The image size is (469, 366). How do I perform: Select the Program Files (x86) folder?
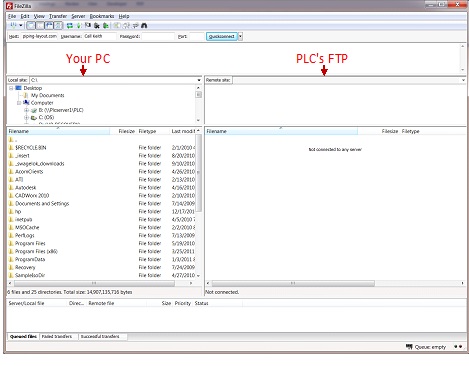point(36,252)
